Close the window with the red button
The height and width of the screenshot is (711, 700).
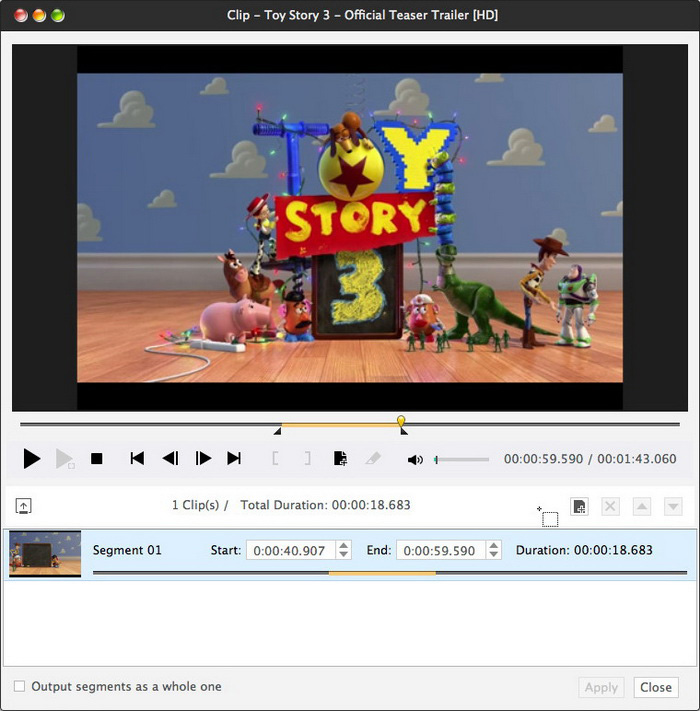pyautogui.click(x=21, y=15)
